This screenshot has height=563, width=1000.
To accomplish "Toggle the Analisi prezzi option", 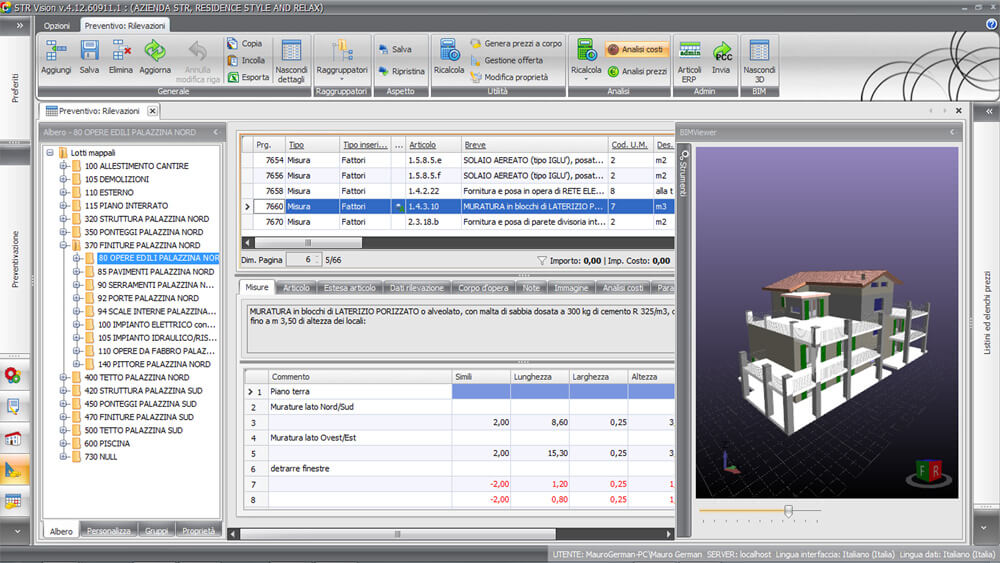I will [637, 71].
